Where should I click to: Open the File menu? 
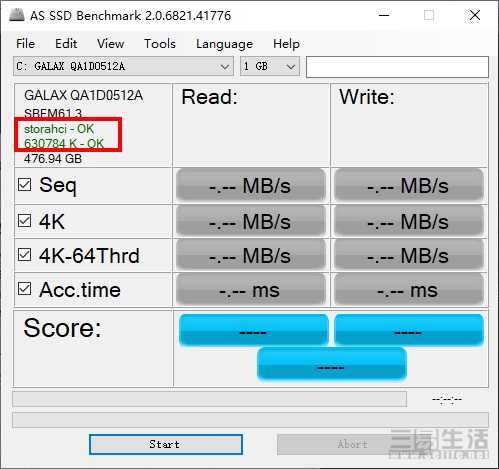click(x=25, y=44)
